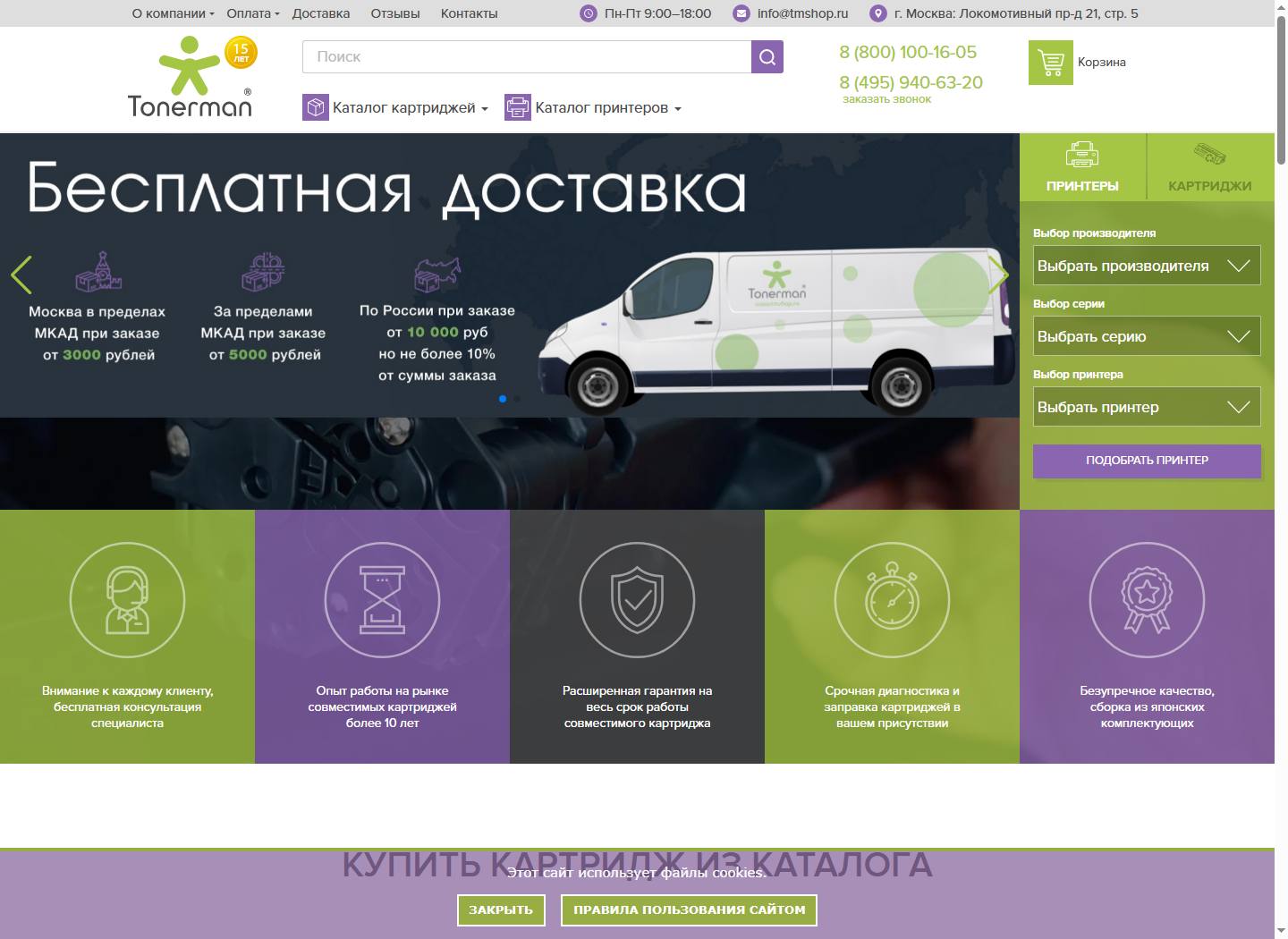Click 'Внимание к каждому клиенту' text
This screenshot has height=939, width=1288.
click(x=127, y=706)
